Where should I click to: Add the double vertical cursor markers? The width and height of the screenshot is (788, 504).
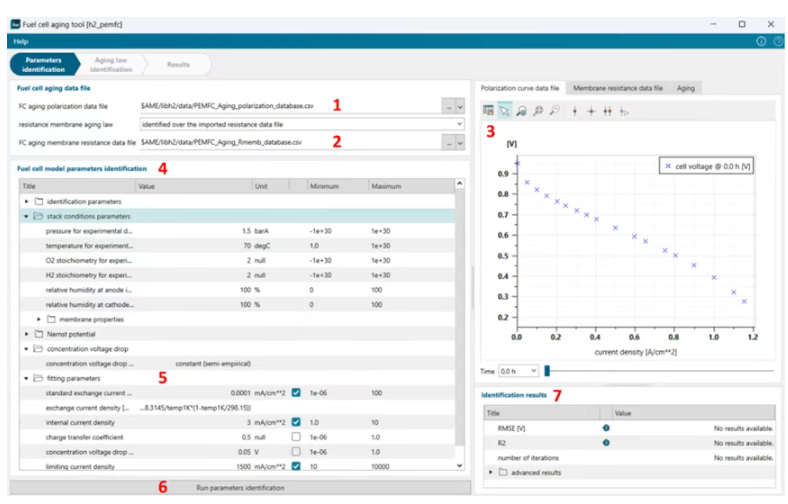coord(608,112)
